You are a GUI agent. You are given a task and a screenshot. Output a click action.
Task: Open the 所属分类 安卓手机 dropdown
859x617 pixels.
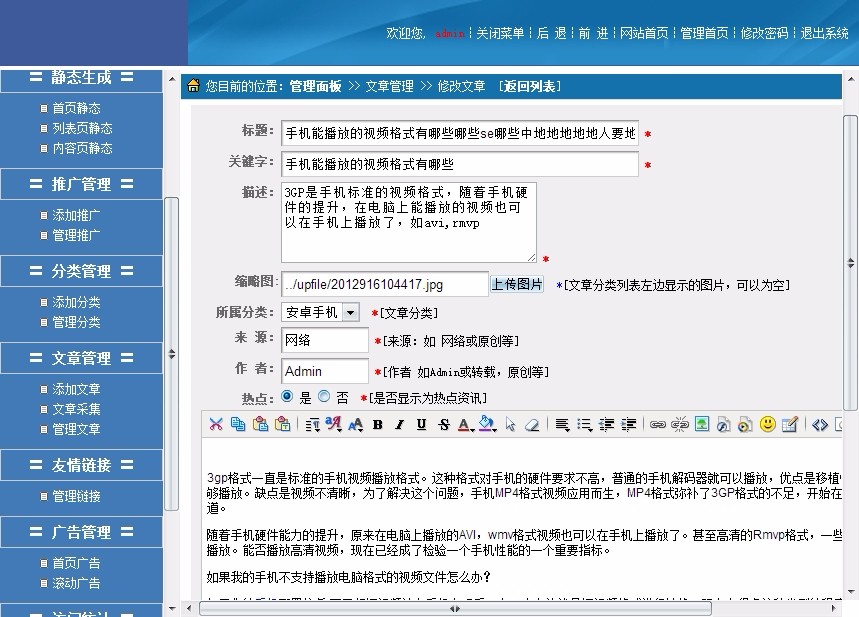point(320,312)
